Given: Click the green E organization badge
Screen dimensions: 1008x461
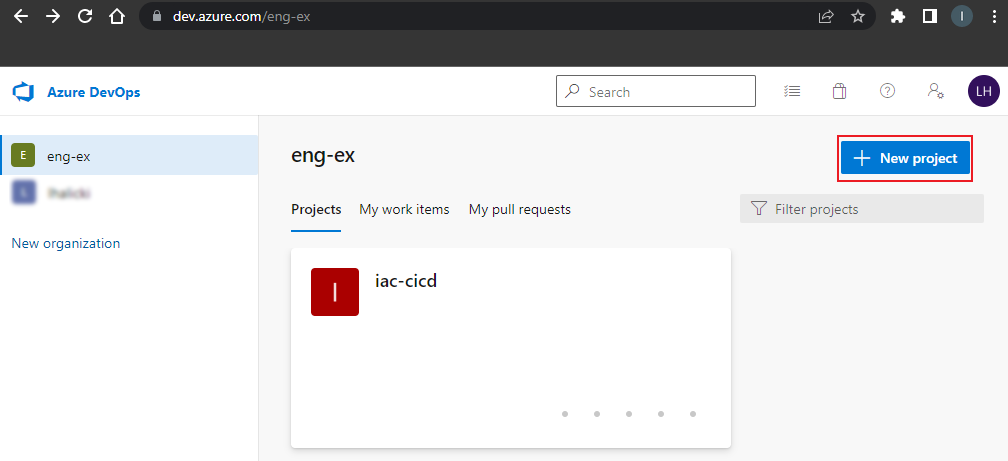Looking at the screenshot, I should coord(23,155).
